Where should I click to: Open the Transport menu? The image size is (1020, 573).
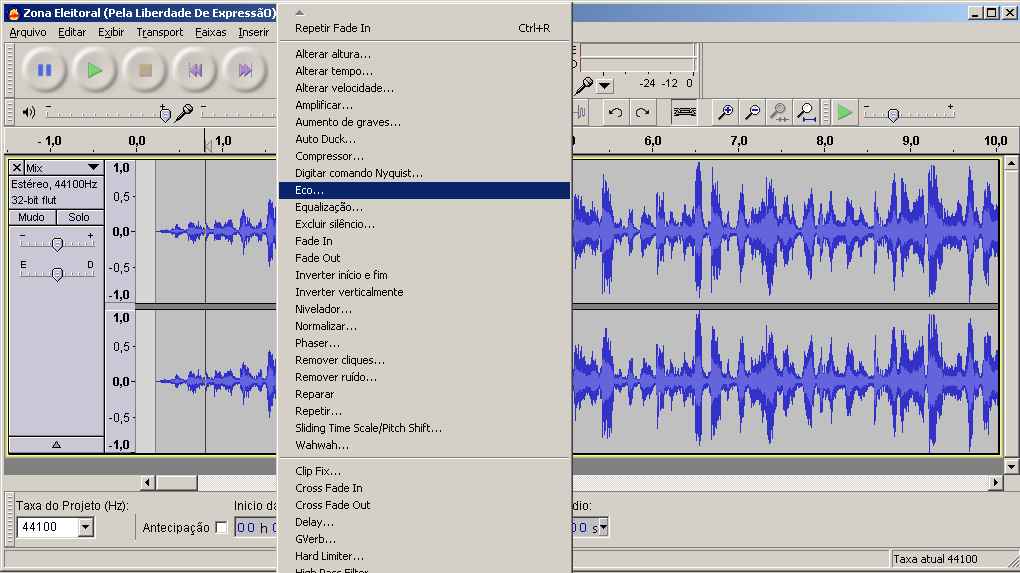(159, 32)
